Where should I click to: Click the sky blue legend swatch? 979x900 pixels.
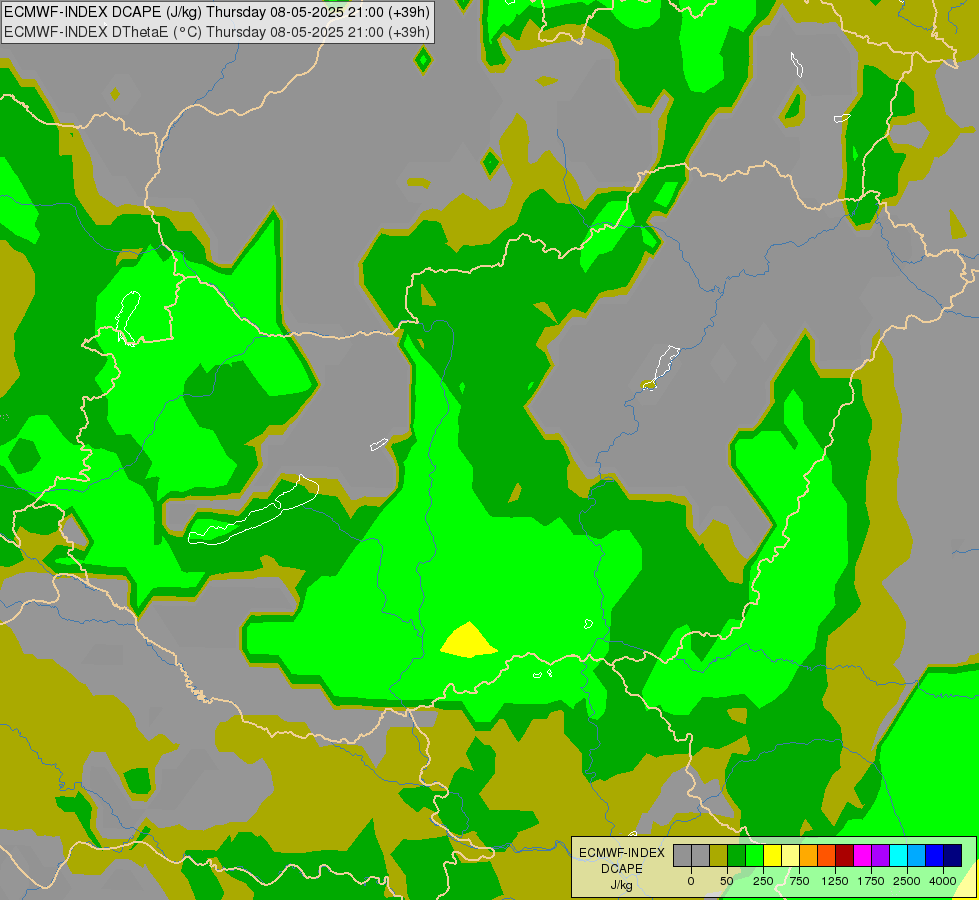point(917,855)
